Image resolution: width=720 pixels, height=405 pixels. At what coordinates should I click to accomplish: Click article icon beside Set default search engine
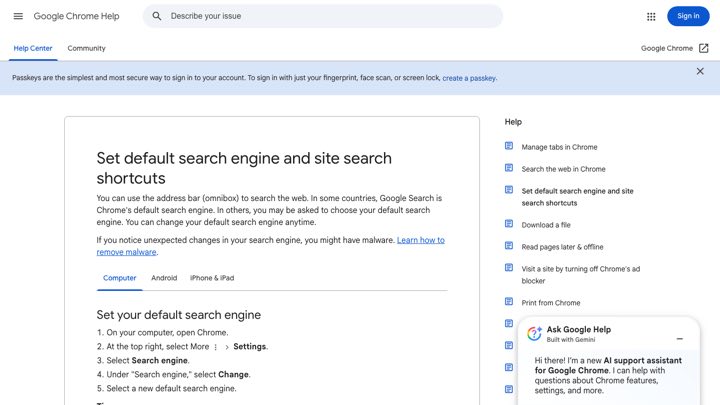509,190
